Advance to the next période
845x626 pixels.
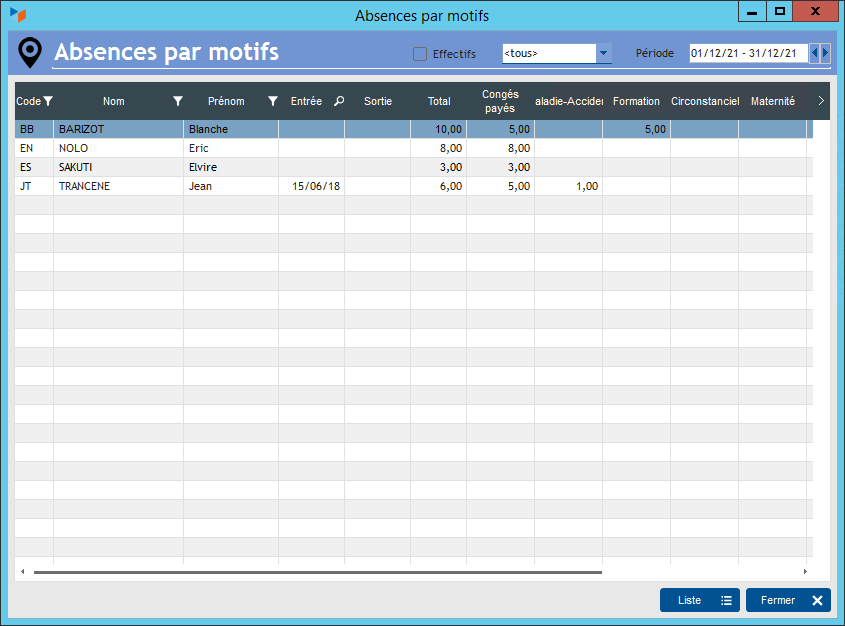[x=825, y=53]
